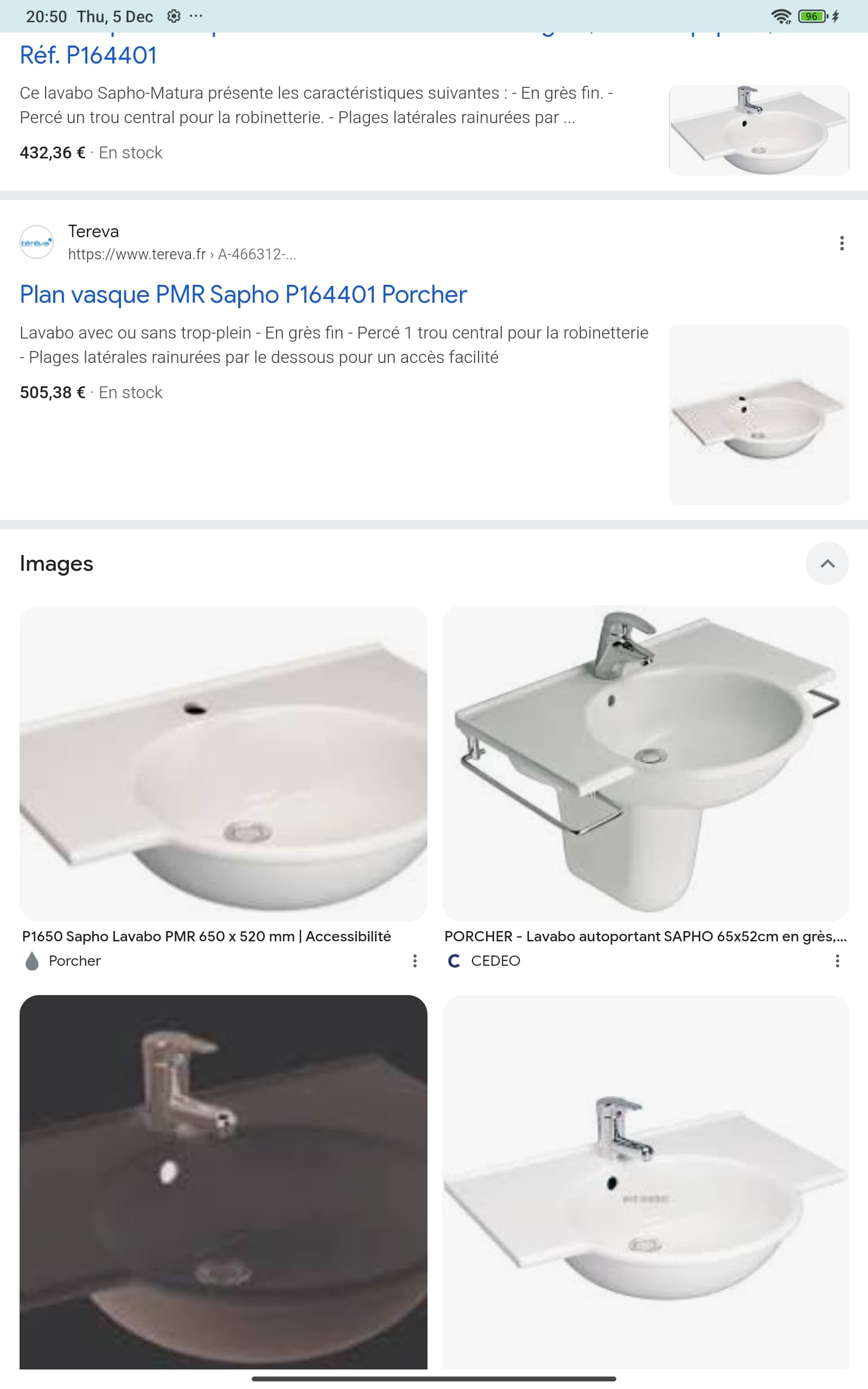Viewport: 868px width, 1389px height.
Task: Open Plan vasque PMR Sapho P164401 Porcher
Action: coord(244,295)
